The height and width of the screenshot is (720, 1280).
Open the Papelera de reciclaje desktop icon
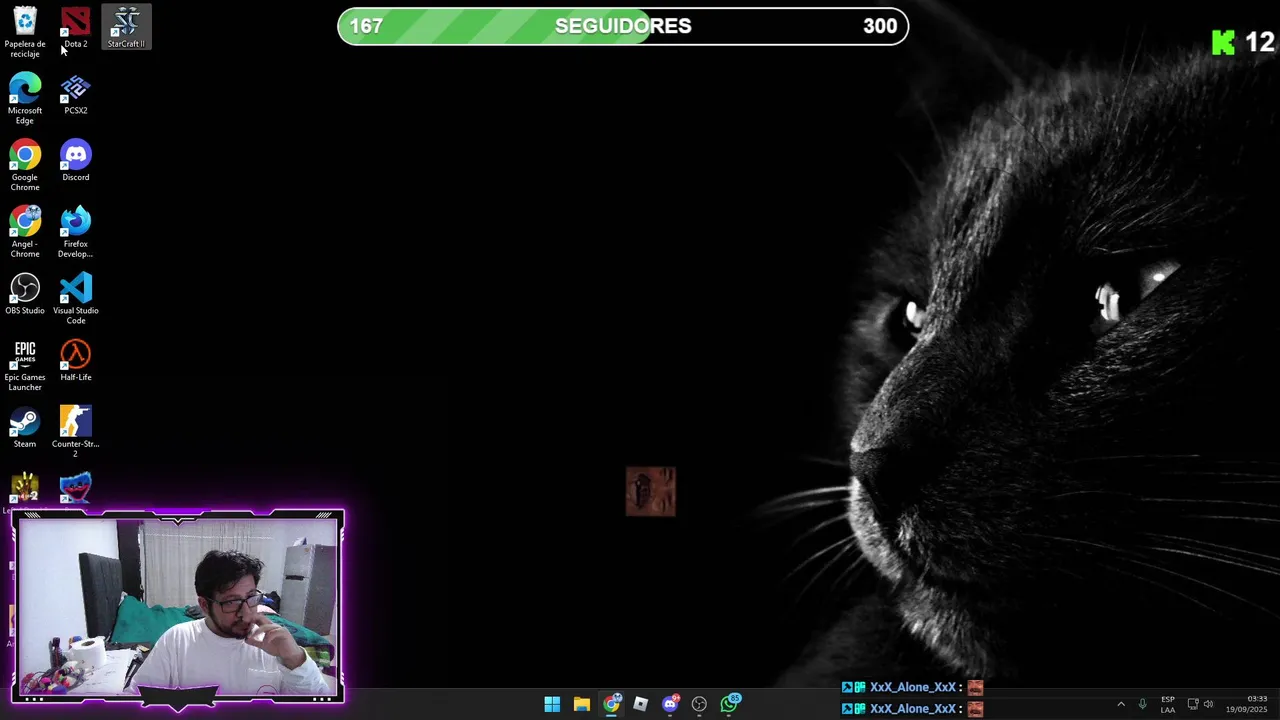[x=25, y=32]
